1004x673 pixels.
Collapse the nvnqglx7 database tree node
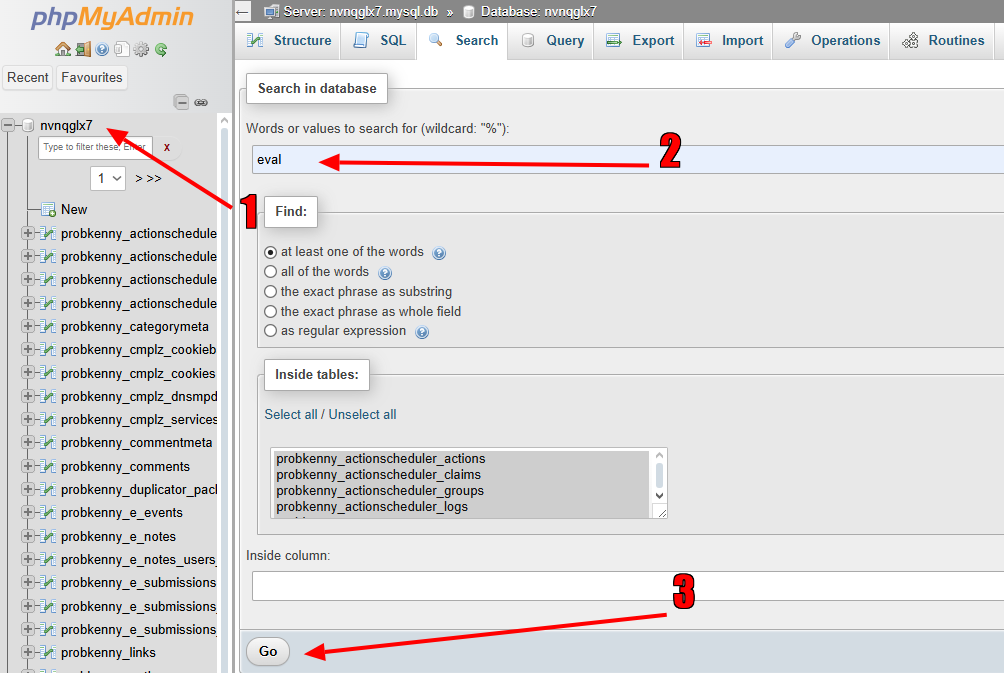pyautogui.click(x=9, y=126)
